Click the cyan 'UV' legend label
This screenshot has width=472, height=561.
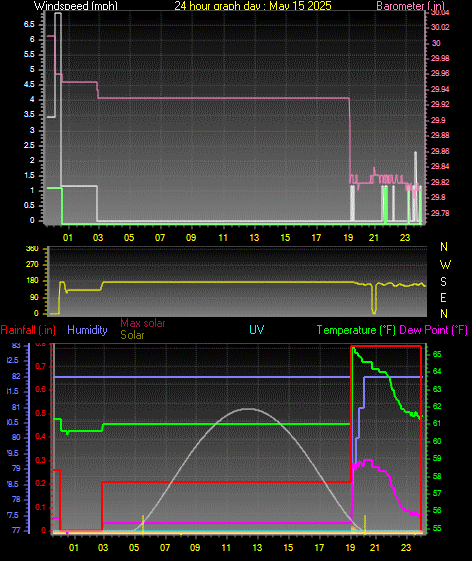tap(257, 330)
